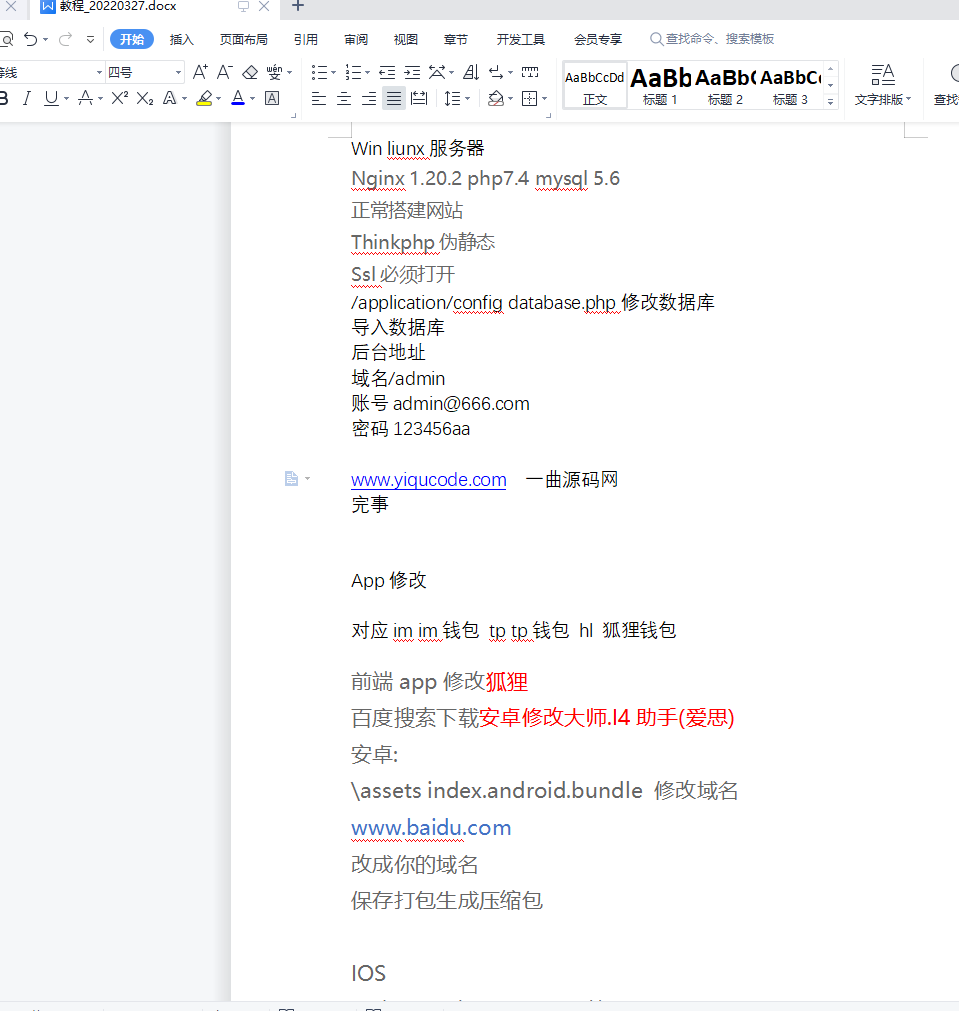Click the Chinese layout icon
The width and height of the screenshot is (959, 1011).
click(x=437, y=72)
